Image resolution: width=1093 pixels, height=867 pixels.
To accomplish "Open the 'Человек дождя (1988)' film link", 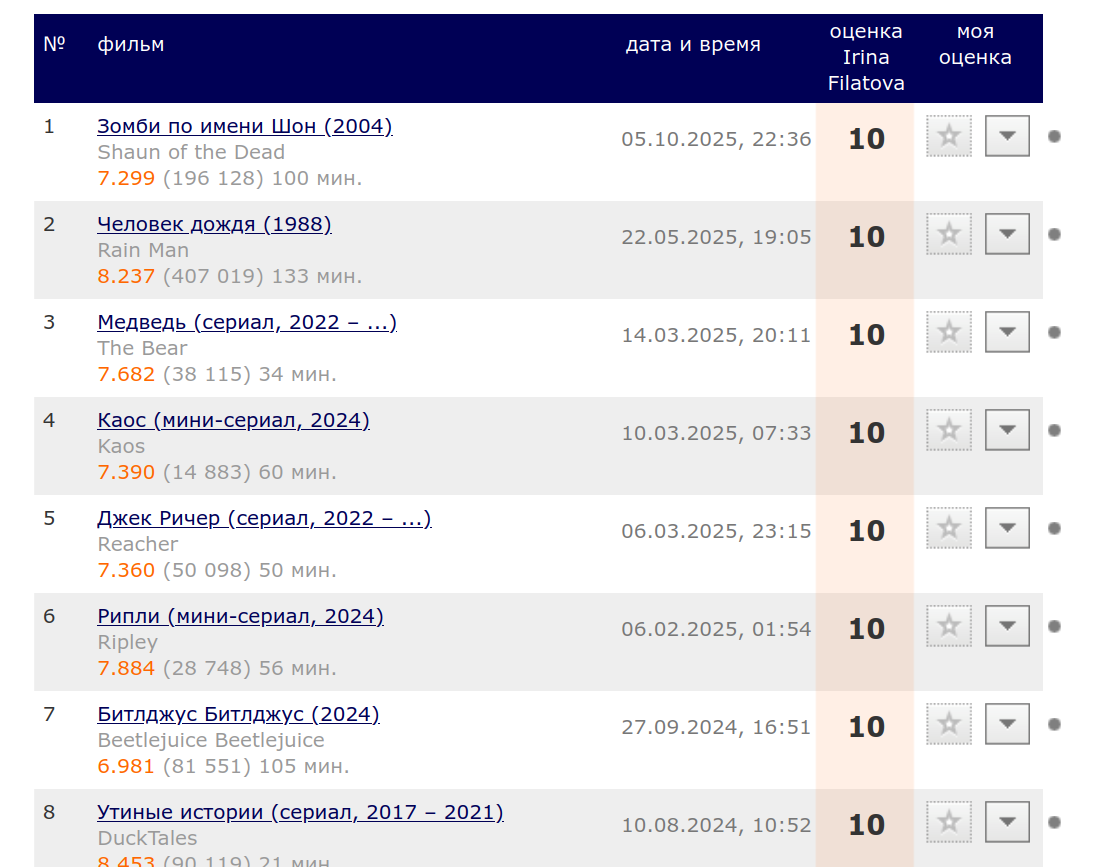I will (x=214, y=224).
